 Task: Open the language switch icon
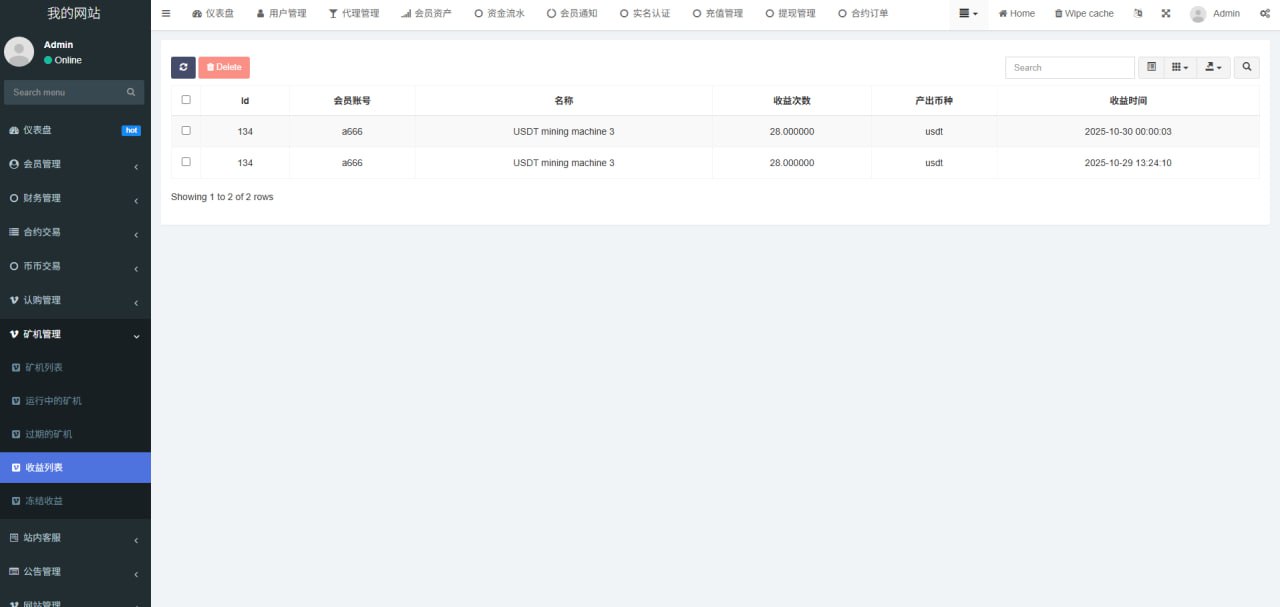[x=1138, y=14]
